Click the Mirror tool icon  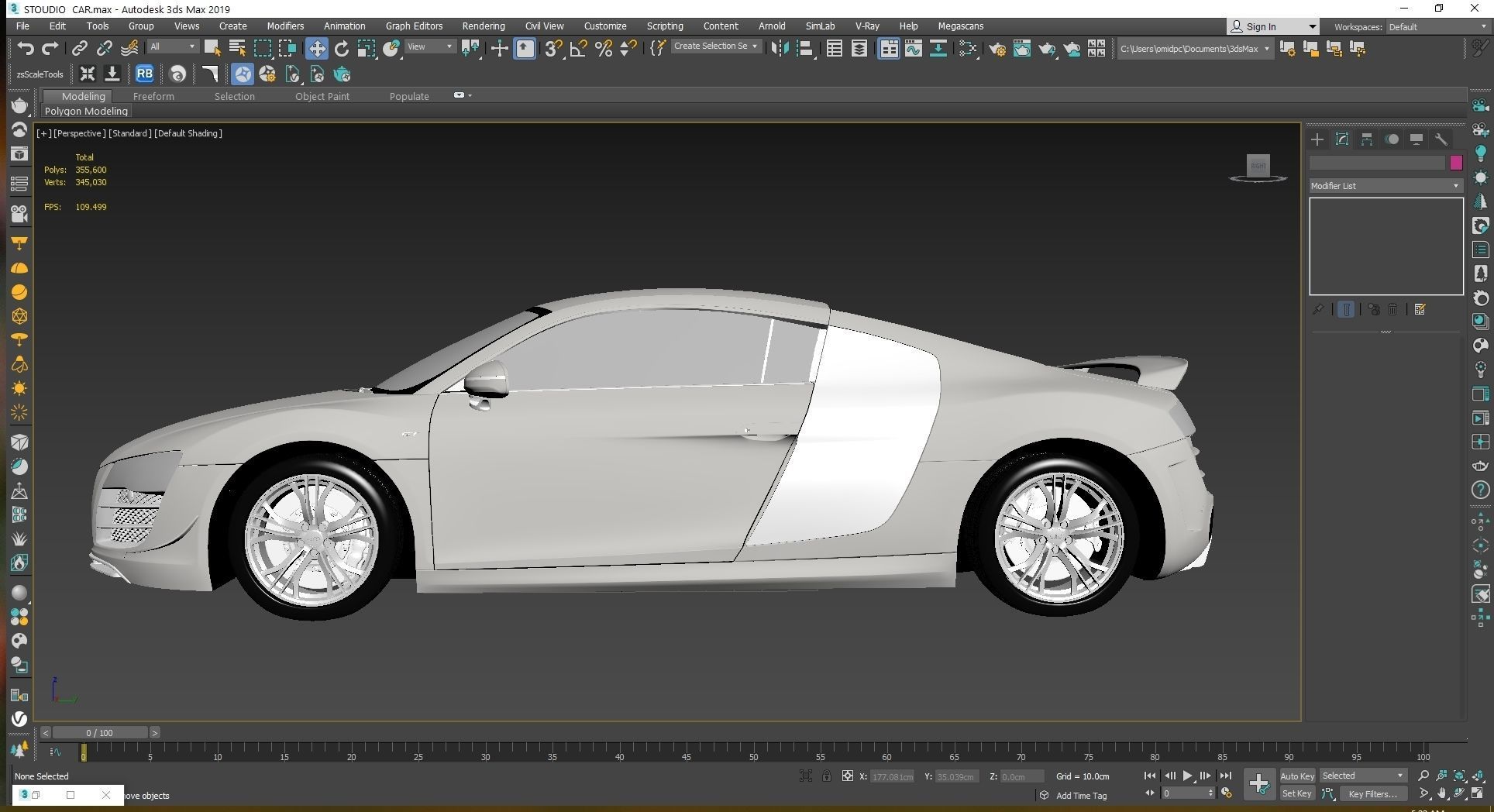[780, 49]
